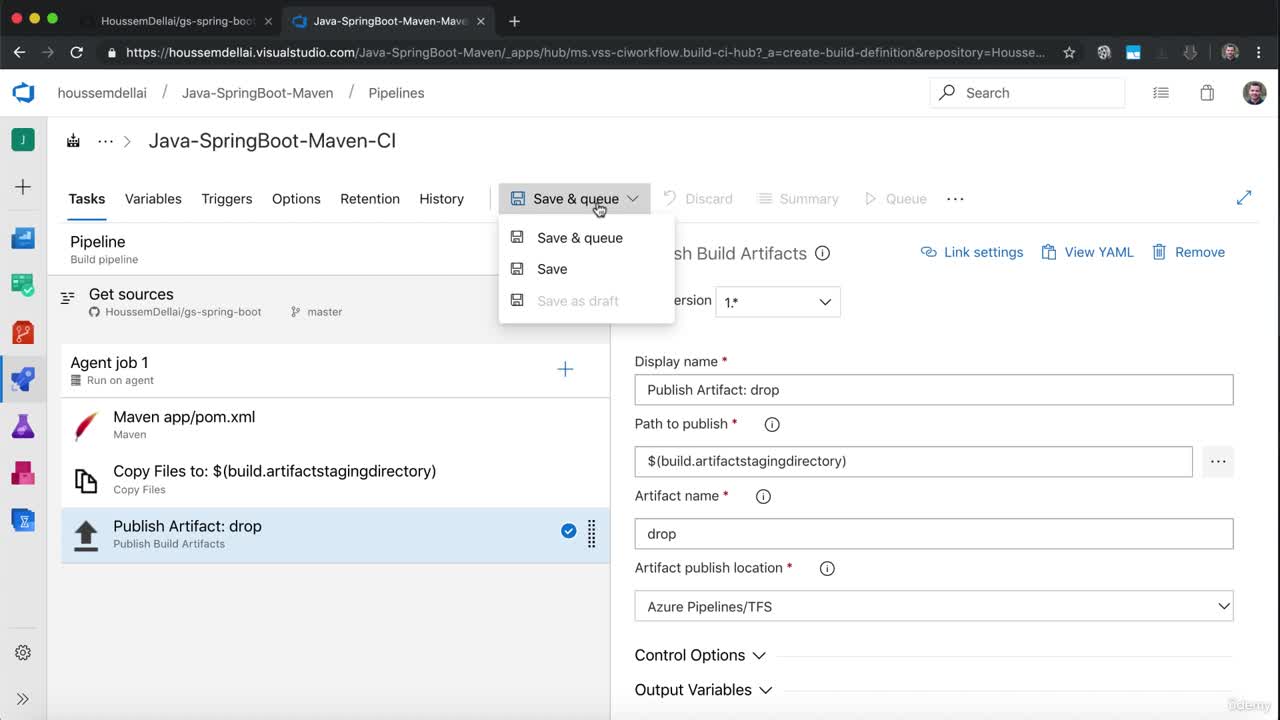The width and height of the screenshot is (1280, 720).
Task: Click more actions ellipsis in the toolbar
Action: coord(955,199)
